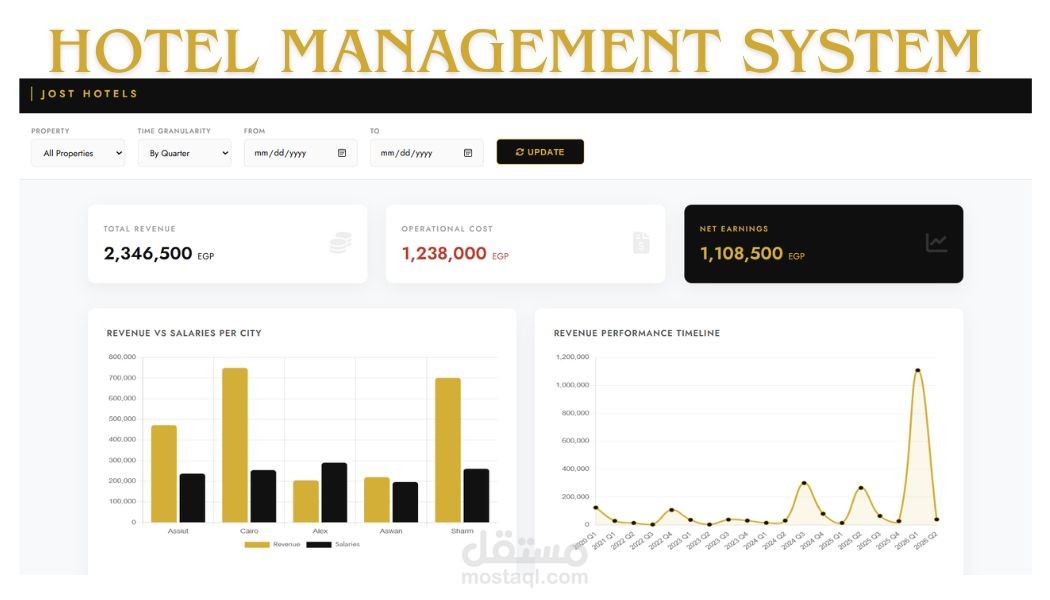The width and height of the screenshot is (1050, 600).
Task: Open the Time Granularity dropdown By Quarter
Action: click(x=185, y=153)
